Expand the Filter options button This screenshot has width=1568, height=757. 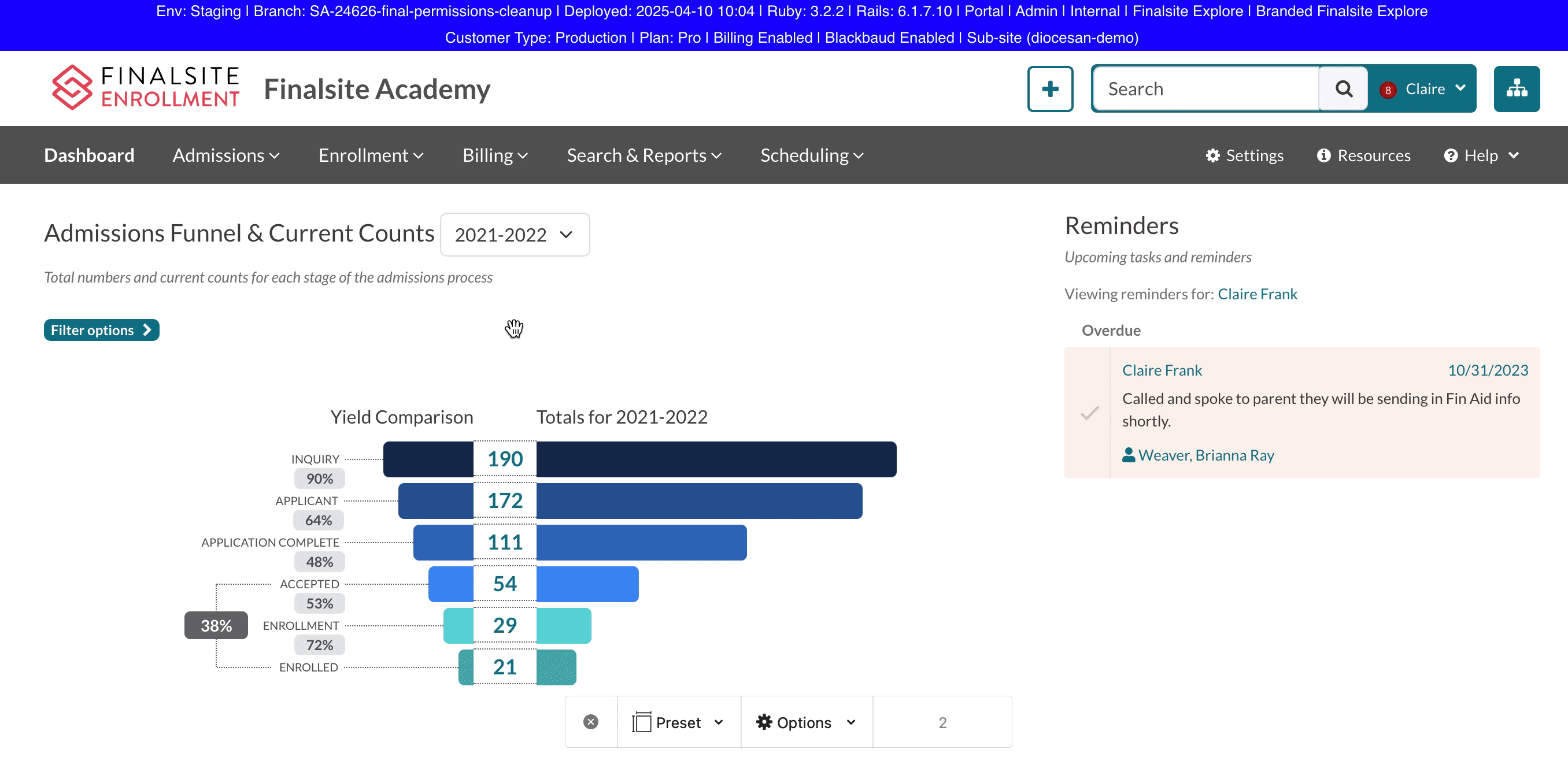(101, 330)
